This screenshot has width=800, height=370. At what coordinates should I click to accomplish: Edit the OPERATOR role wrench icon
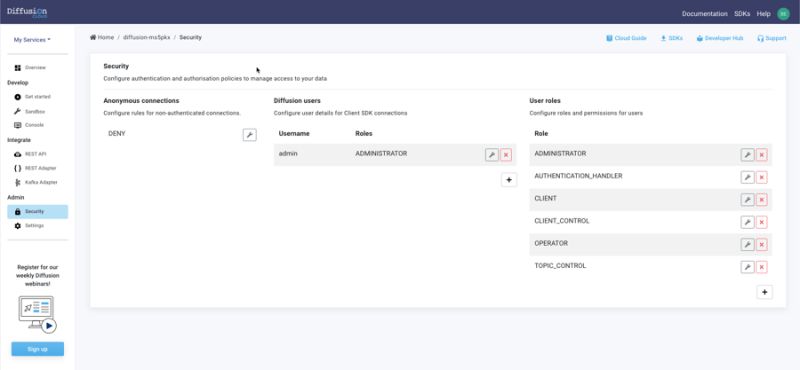click(x=747, y=245)
